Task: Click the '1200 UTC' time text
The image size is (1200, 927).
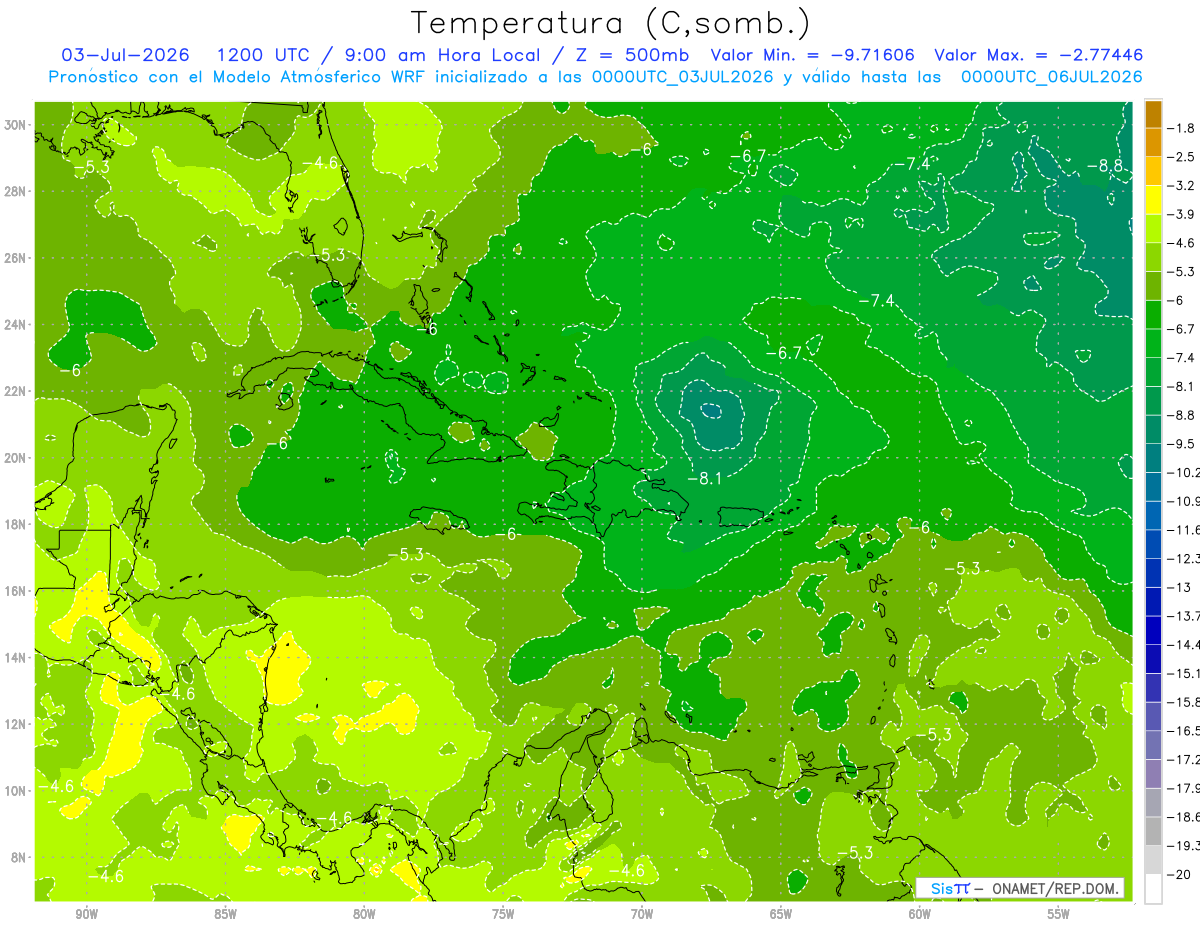Action: [264, 55]
